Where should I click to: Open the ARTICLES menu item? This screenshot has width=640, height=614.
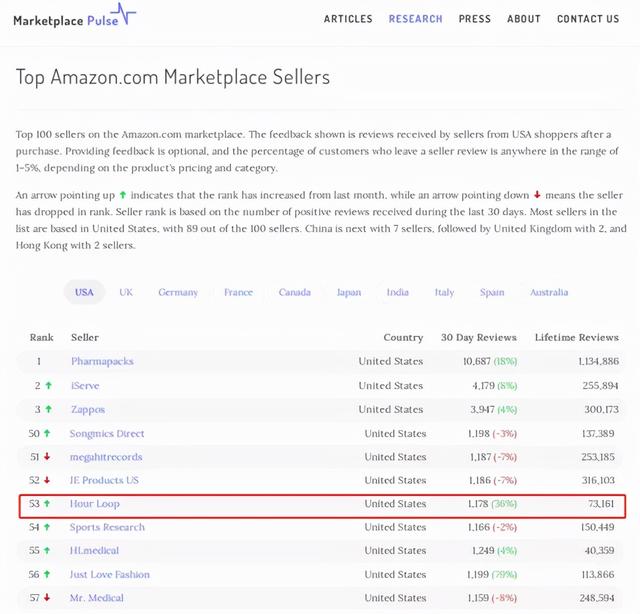348,19
